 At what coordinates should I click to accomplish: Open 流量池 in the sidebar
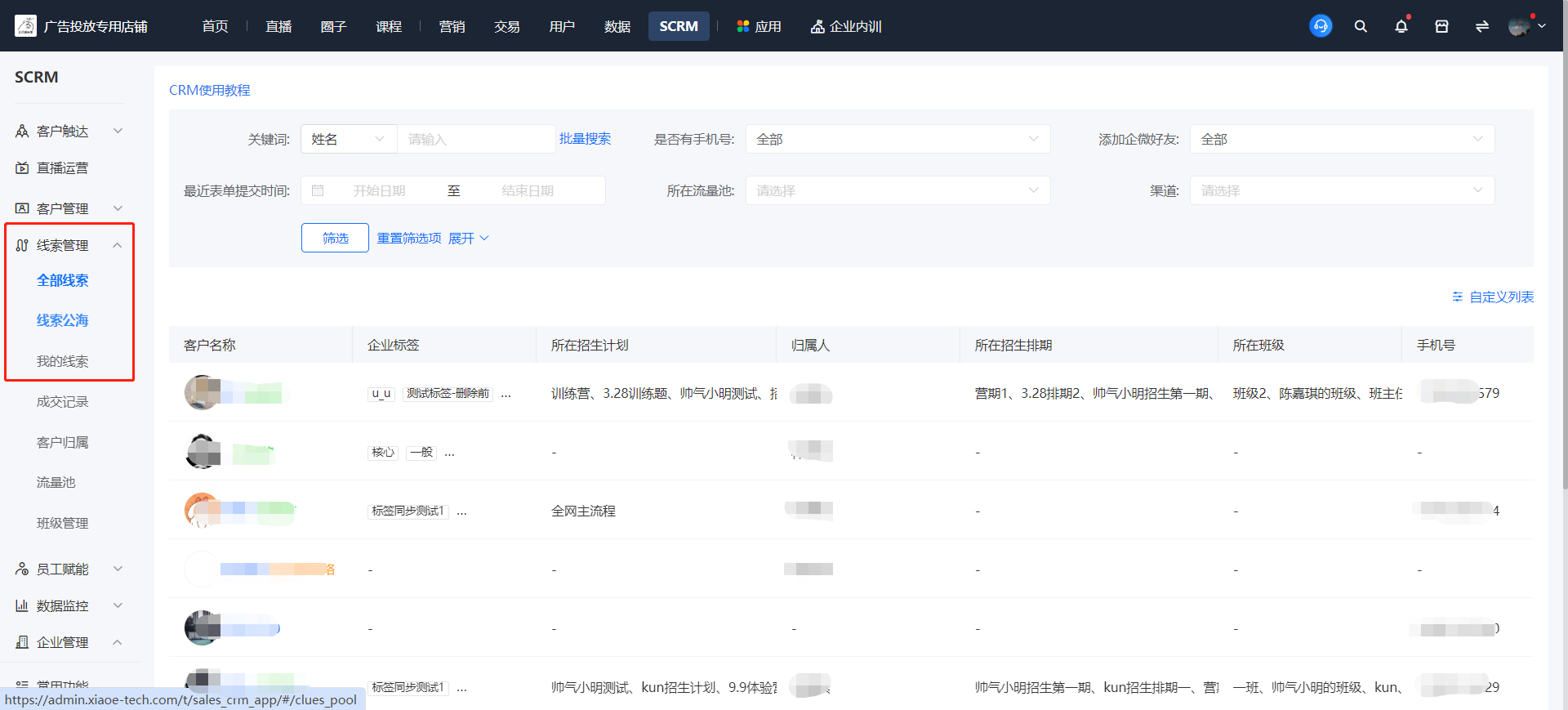pyautogui.click(x=56, y=482)
